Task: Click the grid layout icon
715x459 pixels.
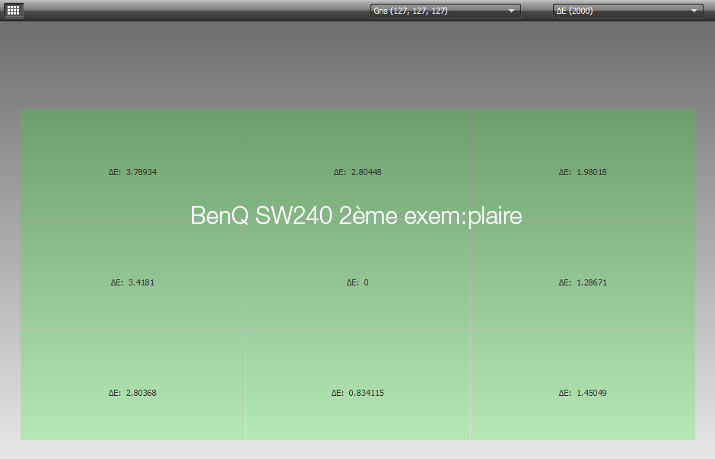Action: (x=13, y=10)
